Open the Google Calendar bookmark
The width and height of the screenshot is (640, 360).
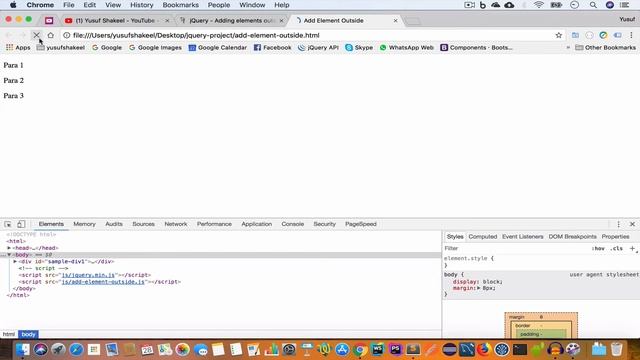(218, 47)
